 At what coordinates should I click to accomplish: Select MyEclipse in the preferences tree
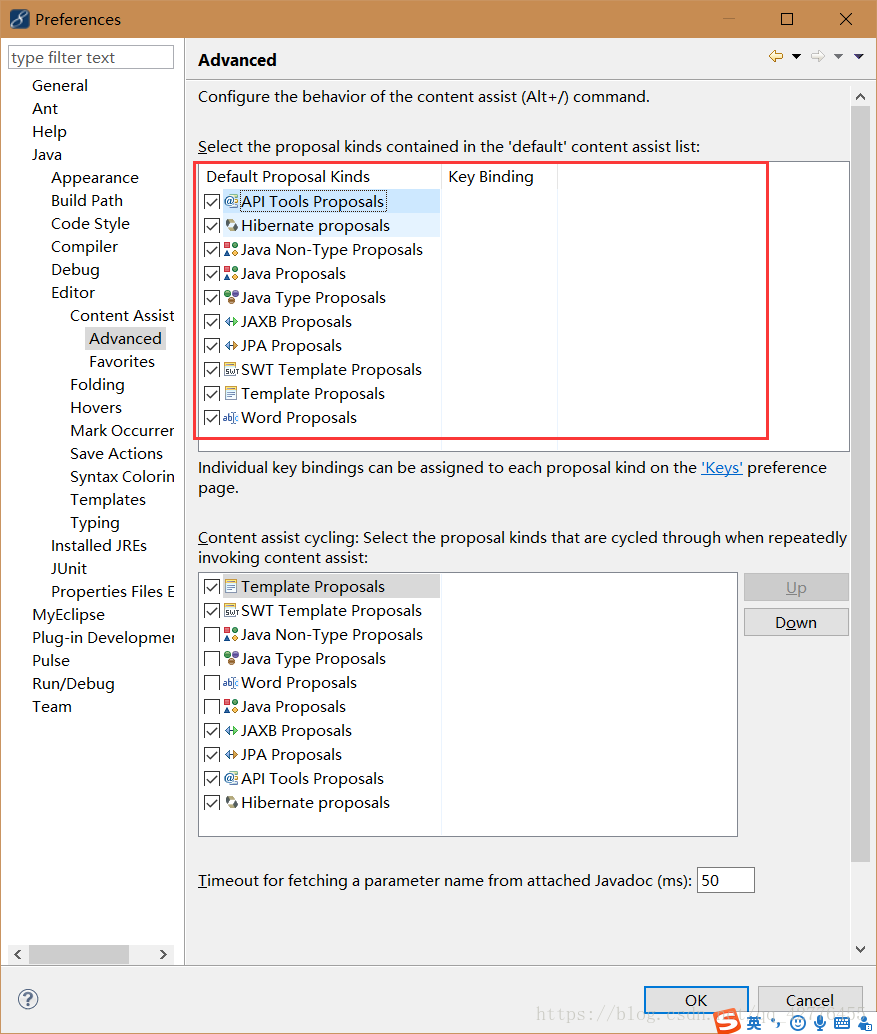point(69,615)
